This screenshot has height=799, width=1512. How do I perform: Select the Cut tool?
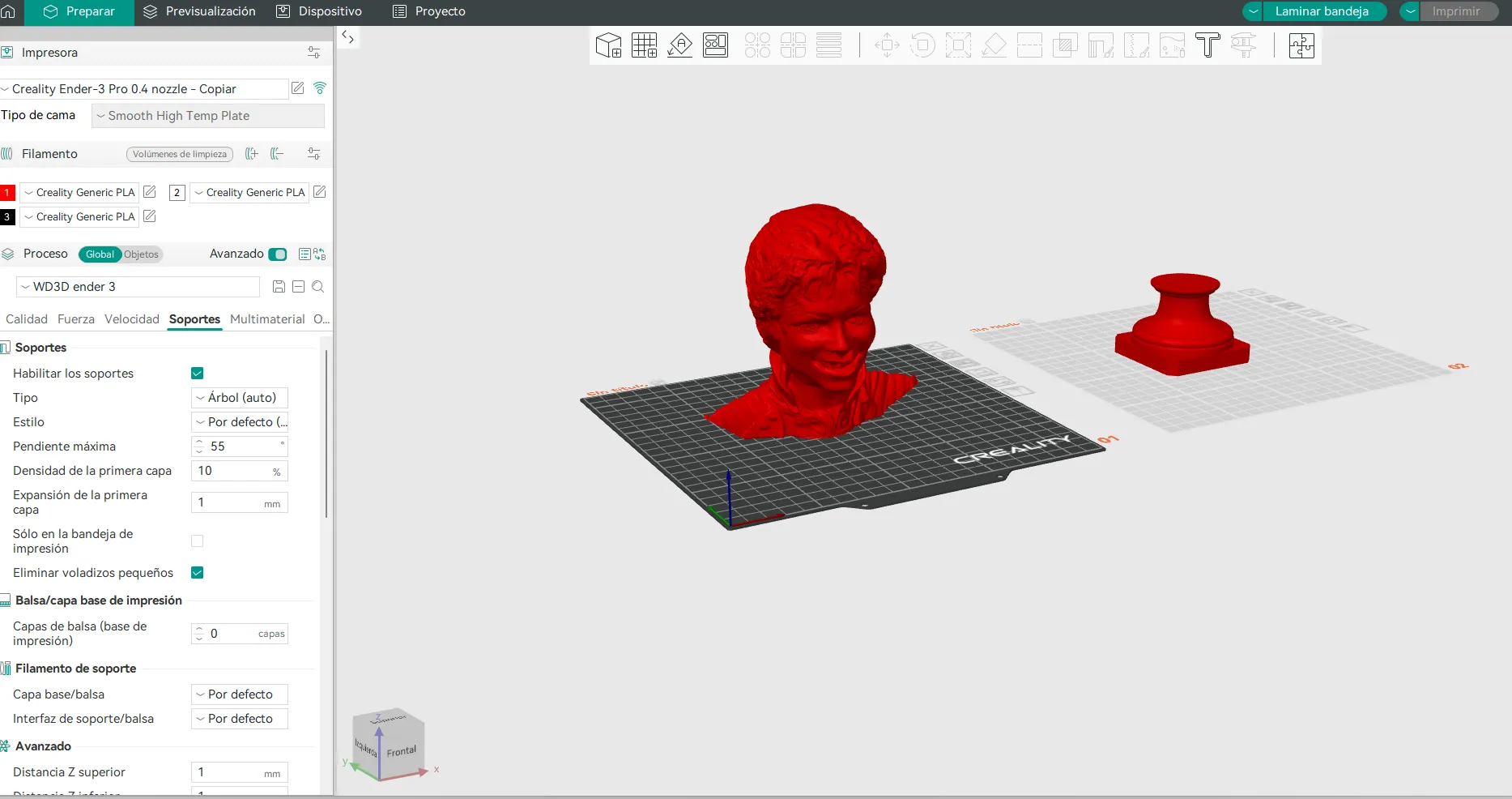click(1029, 45)
